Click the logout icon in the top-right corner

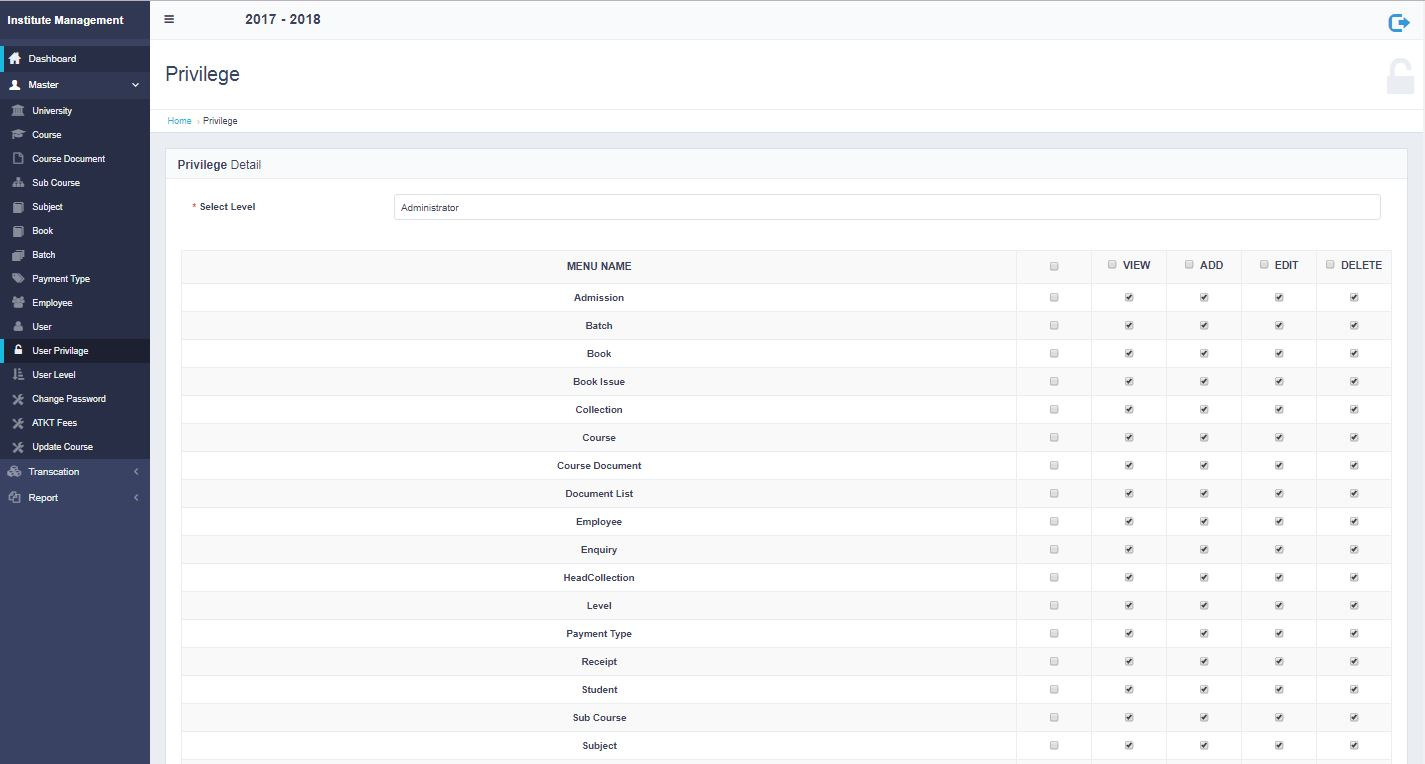[x=1398, y=23]
